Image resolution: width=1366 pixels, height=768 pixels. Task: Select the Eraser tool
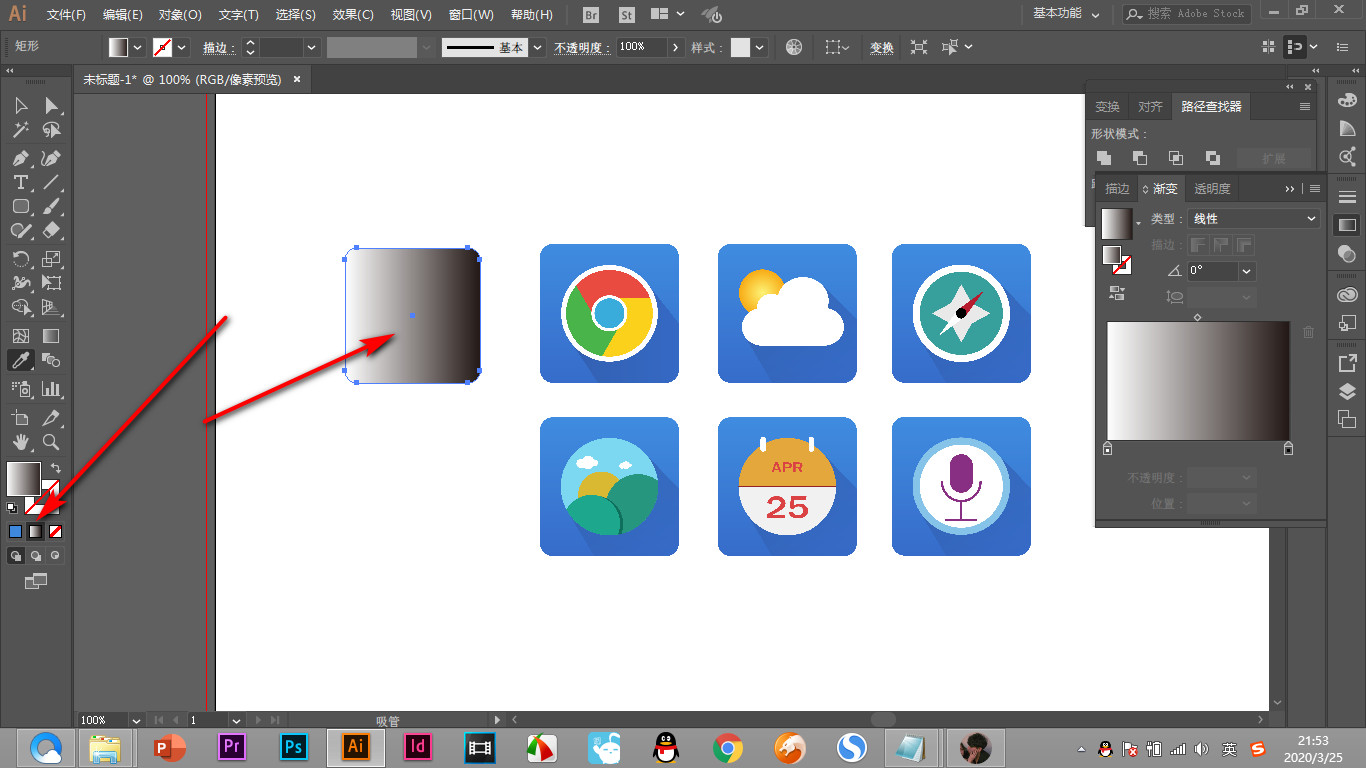[x=52, y=230]
